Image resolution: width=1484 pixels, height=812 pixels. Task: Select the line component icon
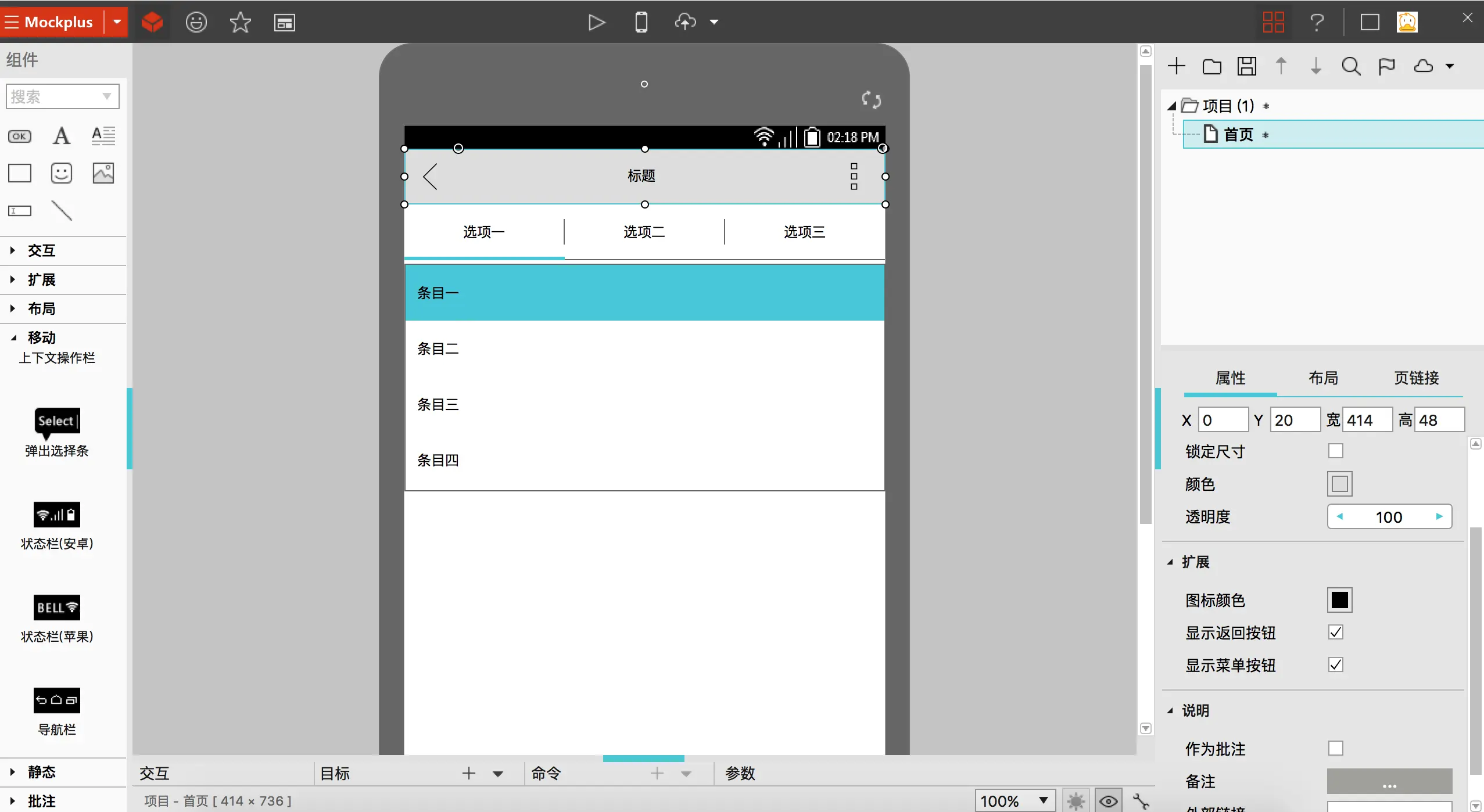[62, 210]
